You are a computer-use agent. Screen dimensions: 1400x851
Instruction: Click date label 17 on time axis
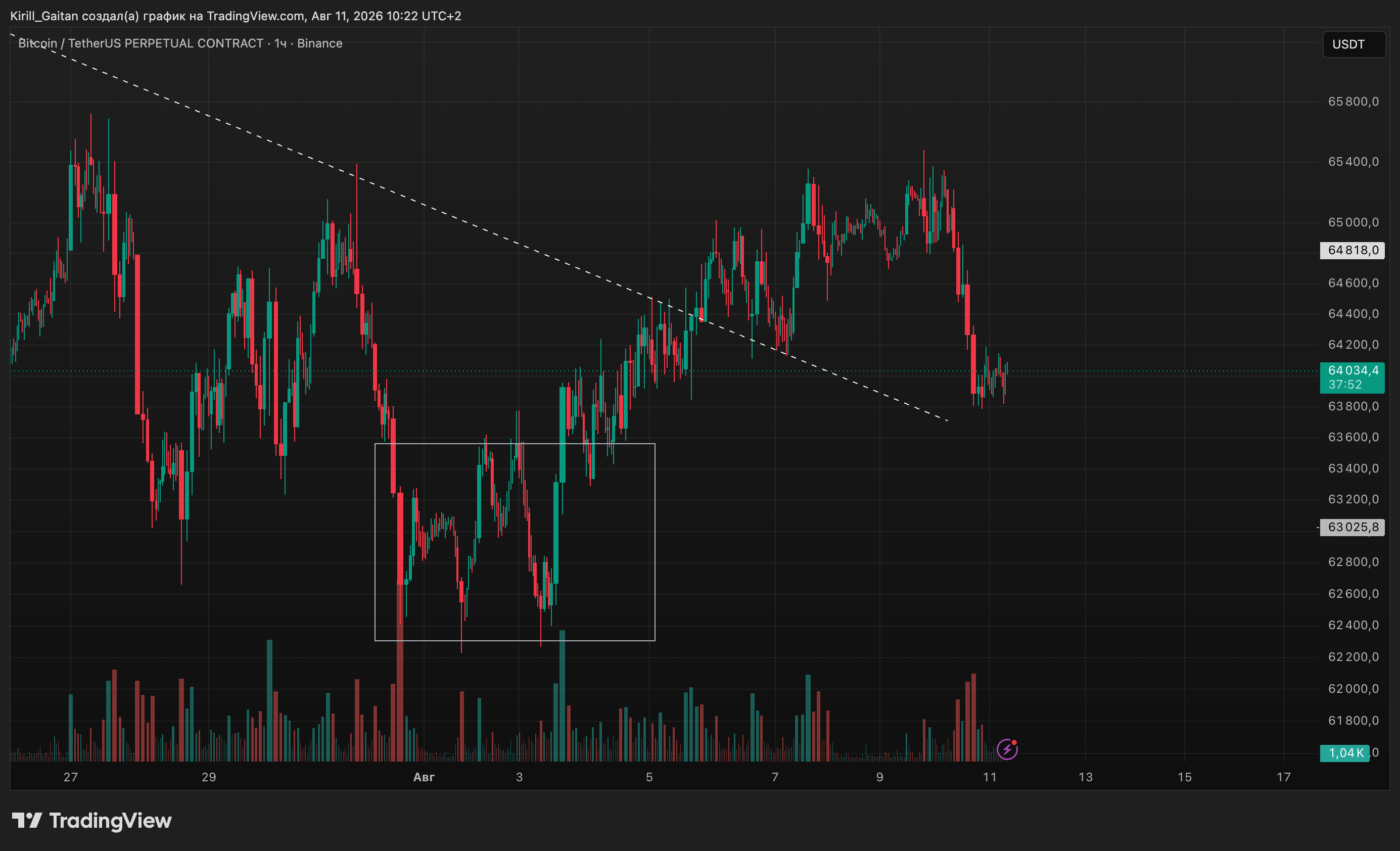1284,777
